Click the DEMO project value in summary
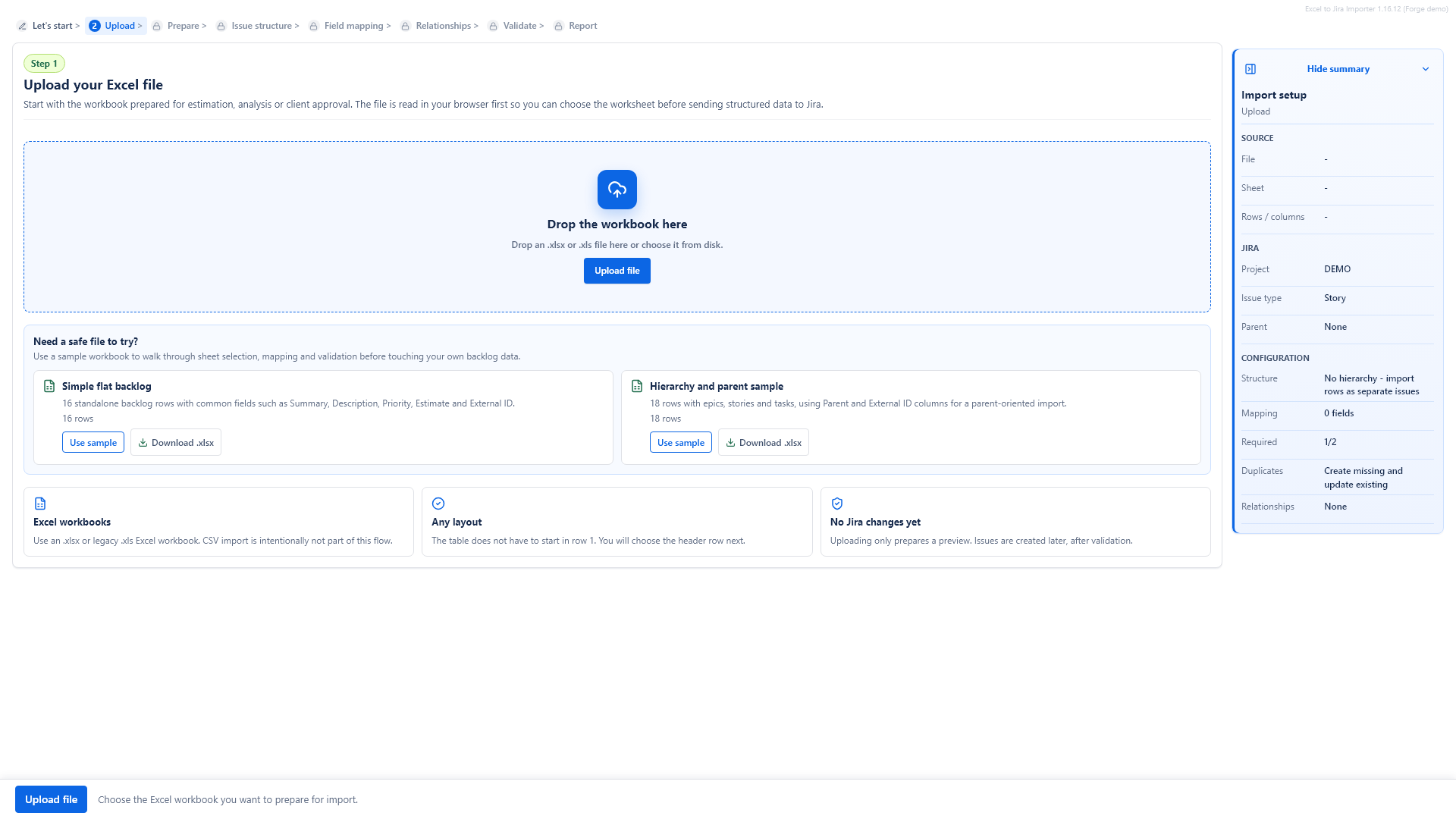The width and height of the screenshot is (1456, 819). (1337, 269)
